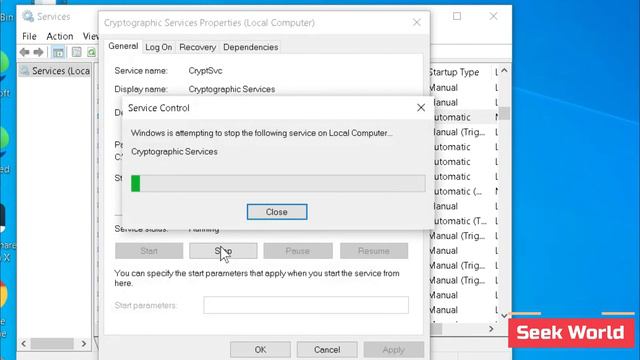Click the 'Service name:' label

click(x=141, y=71)
